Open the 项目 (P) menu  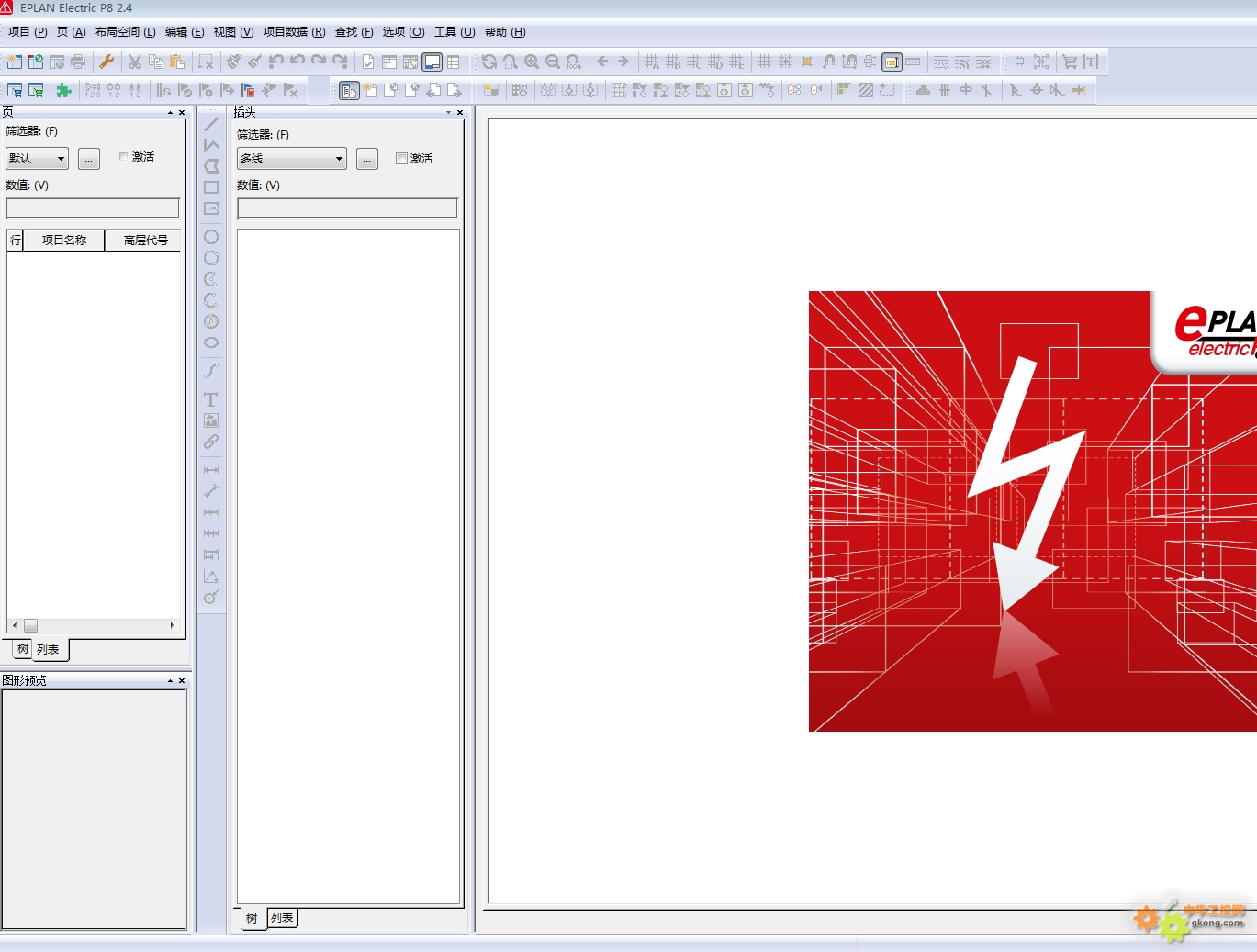coord(28,32)
